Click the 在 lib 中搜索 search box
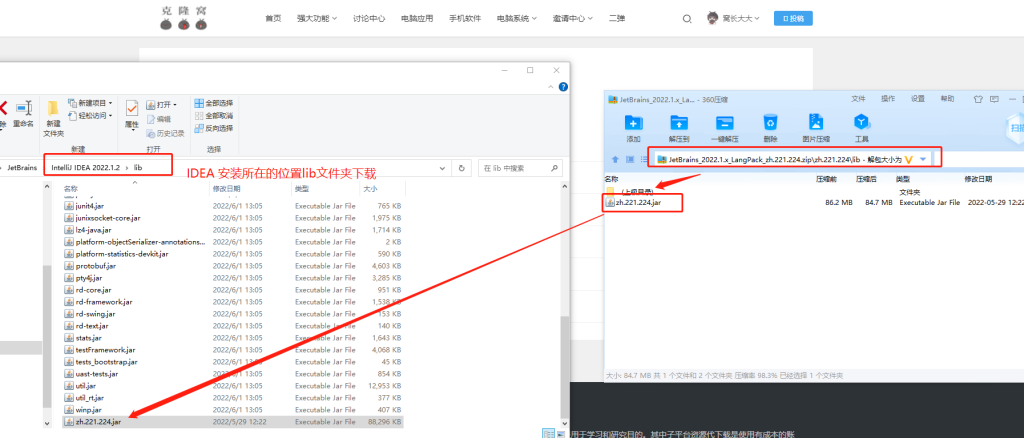 [x=520, y=168]
